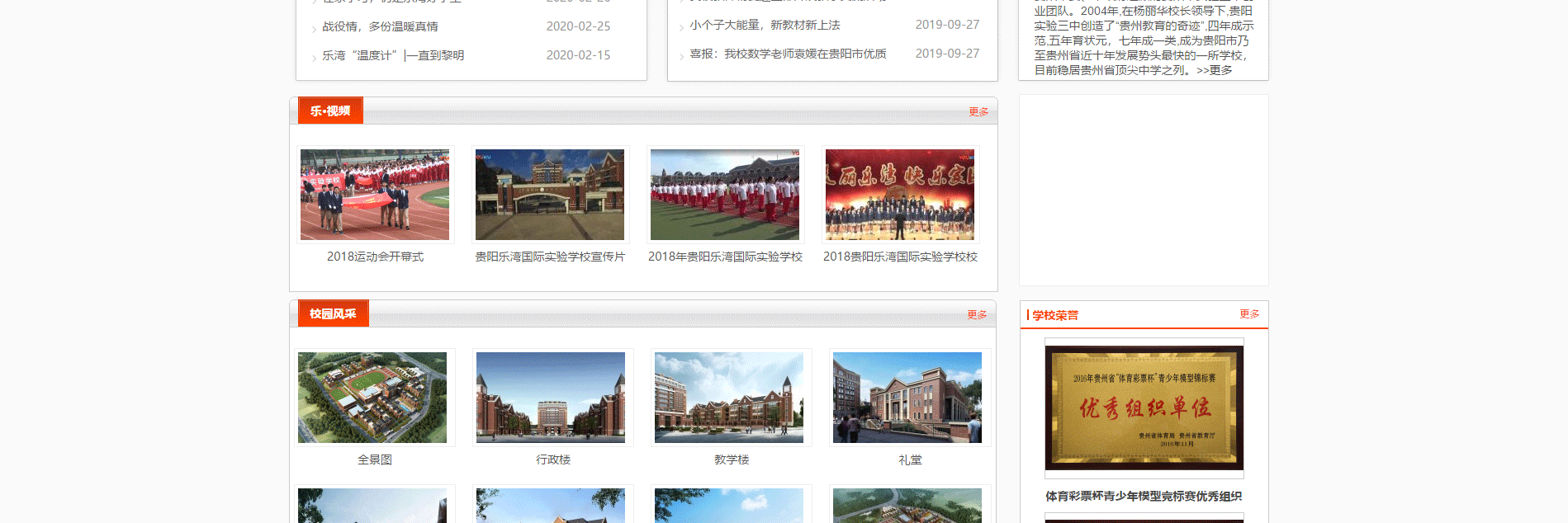Click the bullet arrow beside 乐湾"温度计"
The height and width of the screenshot is (523, 1568).
pos(314,57)
